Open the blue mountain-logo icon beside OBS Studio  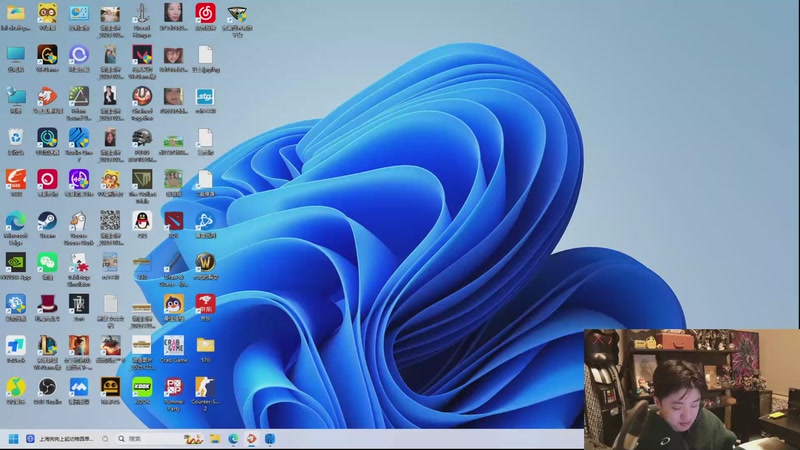pos(79,387)
